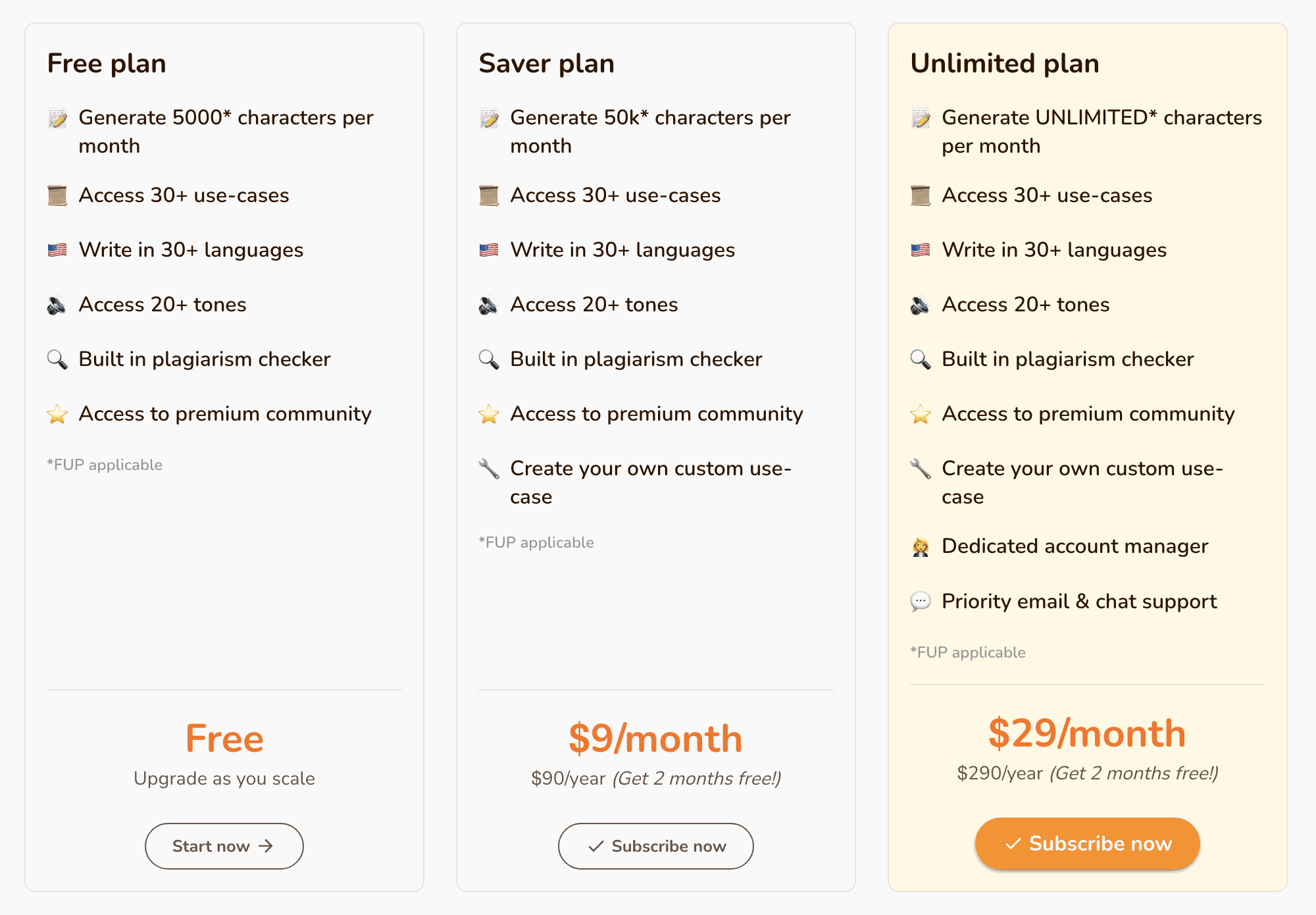This screenshot has height=915, width=1316.
Task: Select the memo icon in Unlimited plan
Action: 921,118
